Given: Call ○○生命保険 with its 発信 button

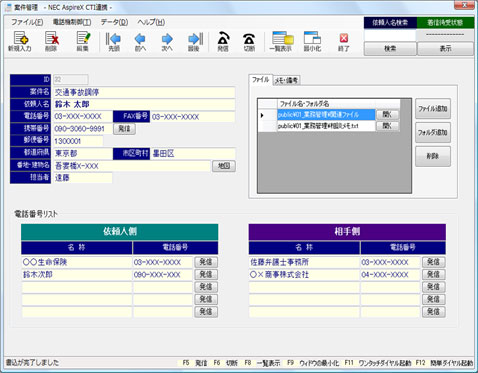Looking at the screenshot, I should click(206, 262).
